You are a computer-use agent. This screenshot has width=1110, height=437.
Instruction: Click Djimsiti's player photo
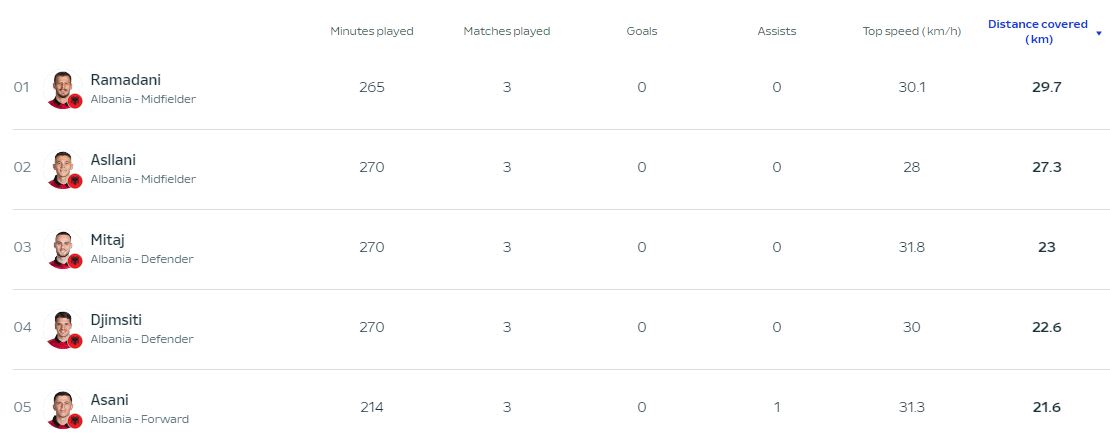point(63,329)
